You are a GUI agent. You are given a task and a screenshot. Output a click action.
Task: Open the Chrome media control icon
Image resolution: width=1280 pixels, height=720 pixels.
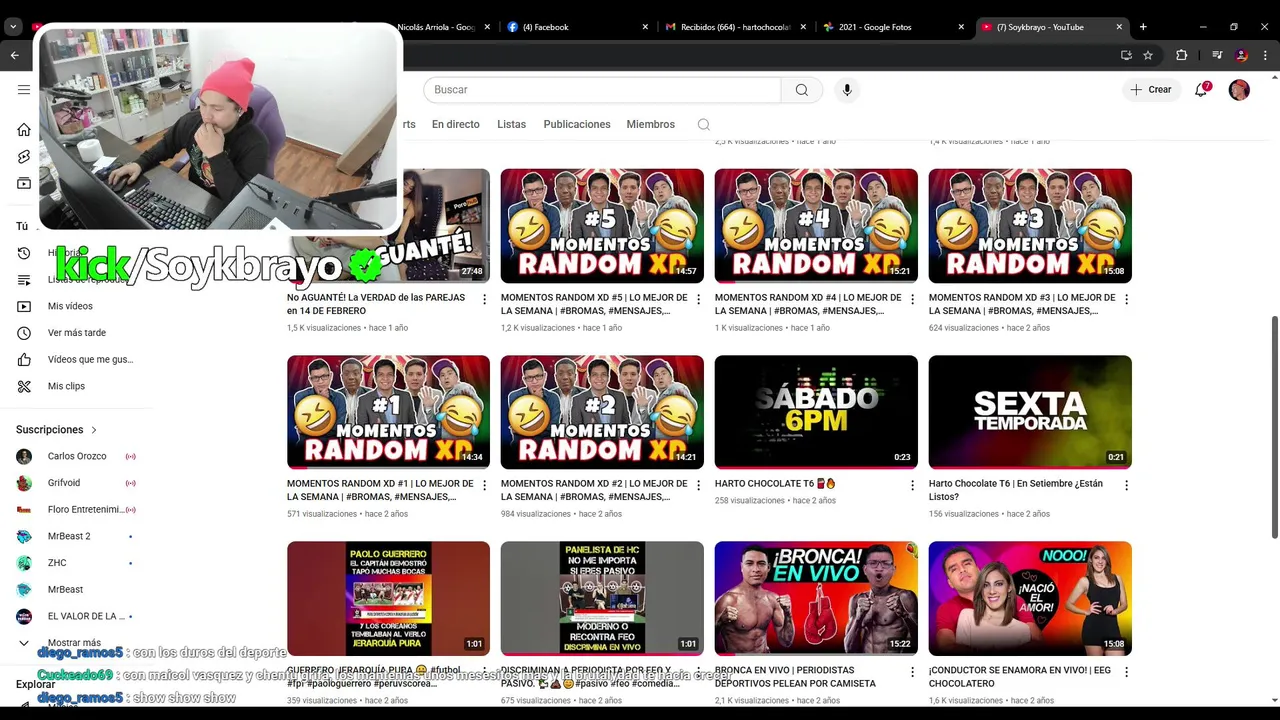click(1217, 55)
